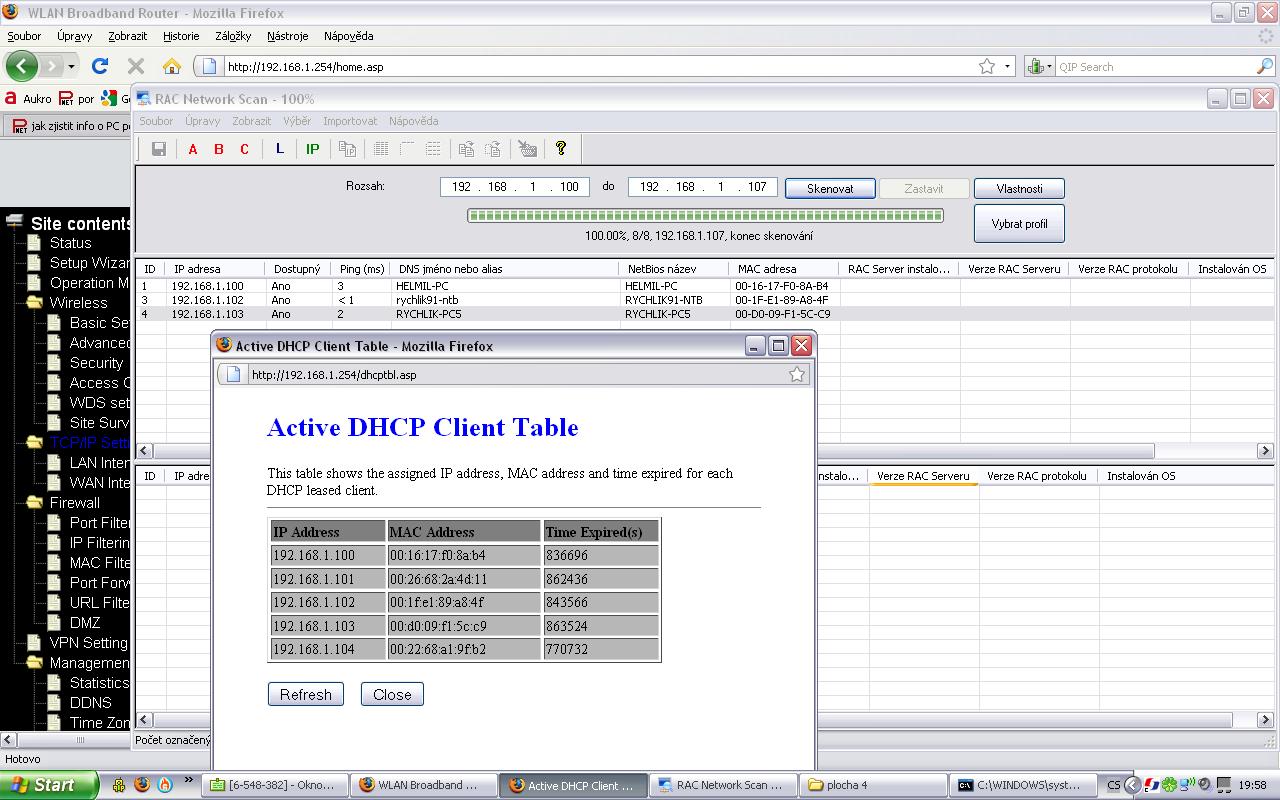Open Vlastnosti in the RAC scanner
The image size is (1280, 800).
(x=1018, y=188)
